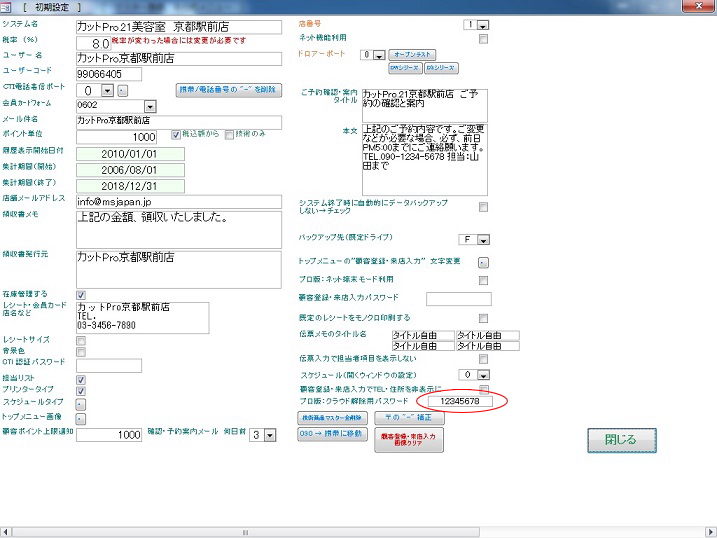Check the TEL・住所を非表示に checkbox
Viewport: 717px width, 538px height.
483,389
